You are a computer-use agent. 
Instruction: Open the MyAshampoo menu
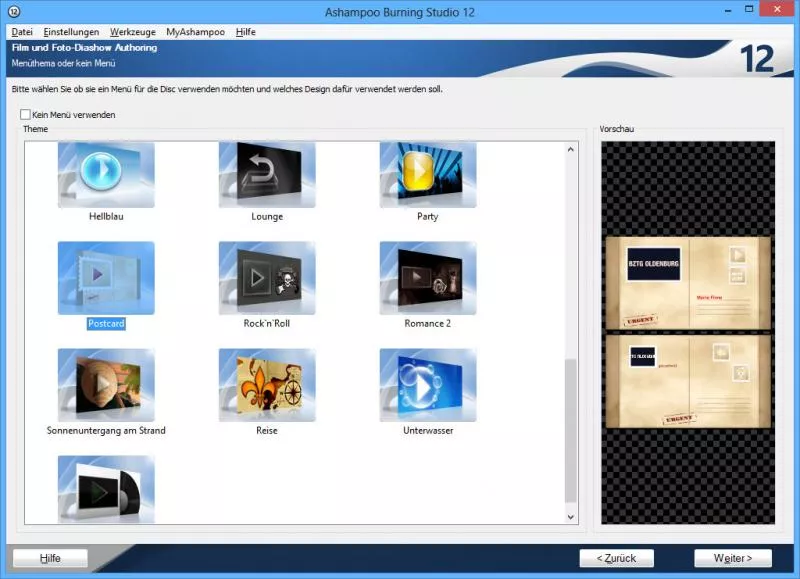[x=195, y=32]
